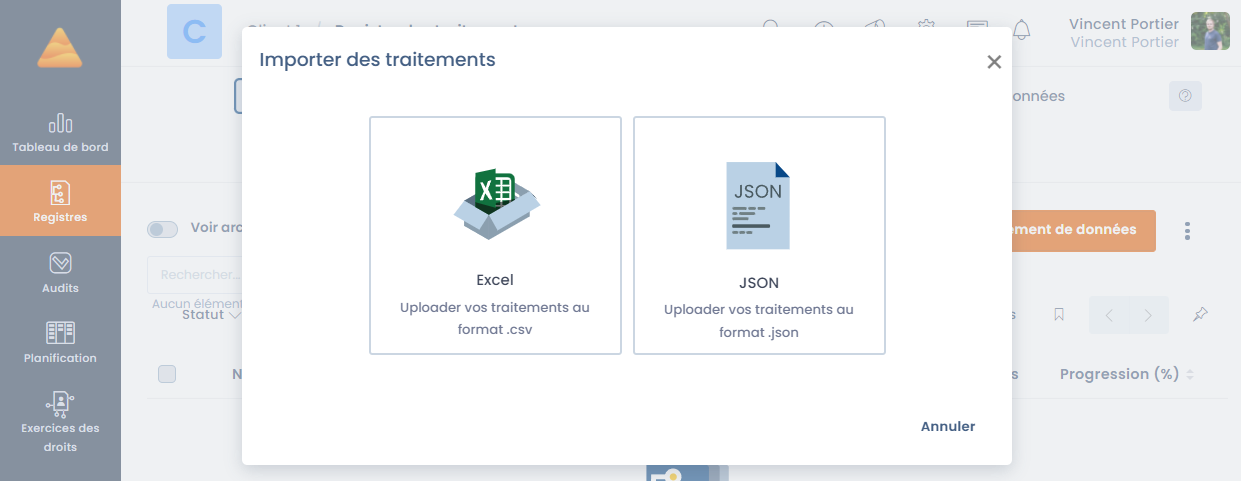Click the Annuler button
Image resolution: width=1241 pixels, height=481 pixels.
(947, 426)
